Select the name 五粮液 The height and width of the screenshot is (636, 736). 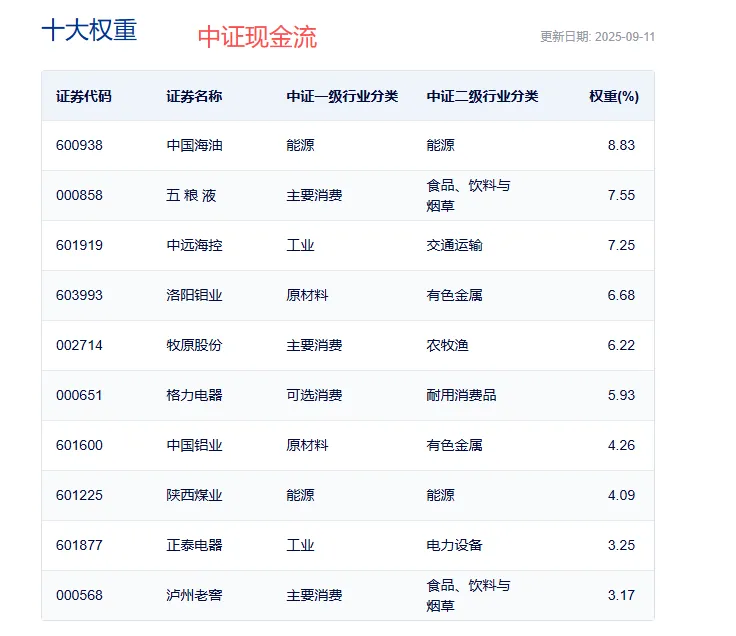click(x=191, y=195)
